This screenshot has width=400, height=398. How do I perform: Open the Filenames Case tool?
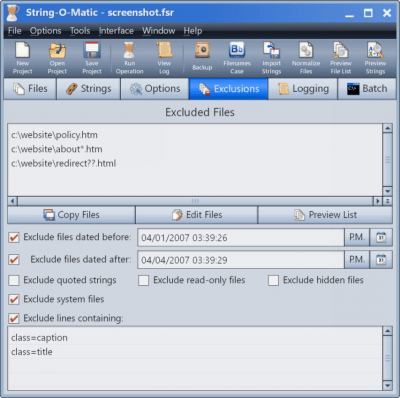tap(237, 58)
